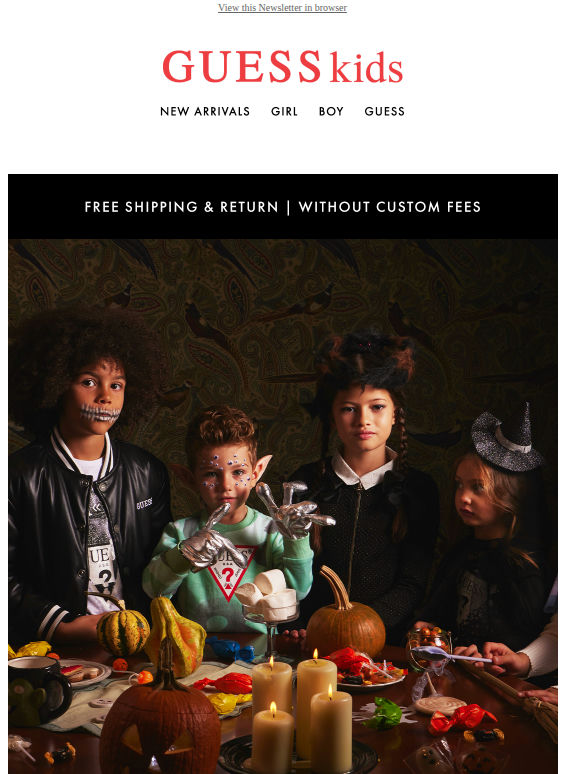The image size is (580, 774).
Task: Click the orange pumpkin with curved stem
Action: pos(346,615)
